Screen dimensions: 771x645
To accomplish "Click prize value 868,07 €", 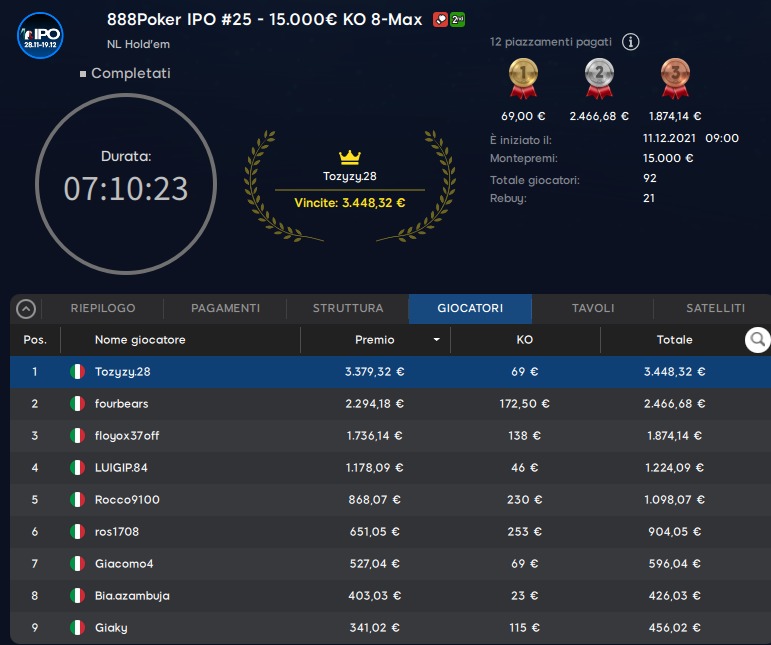I will [375, 499].
